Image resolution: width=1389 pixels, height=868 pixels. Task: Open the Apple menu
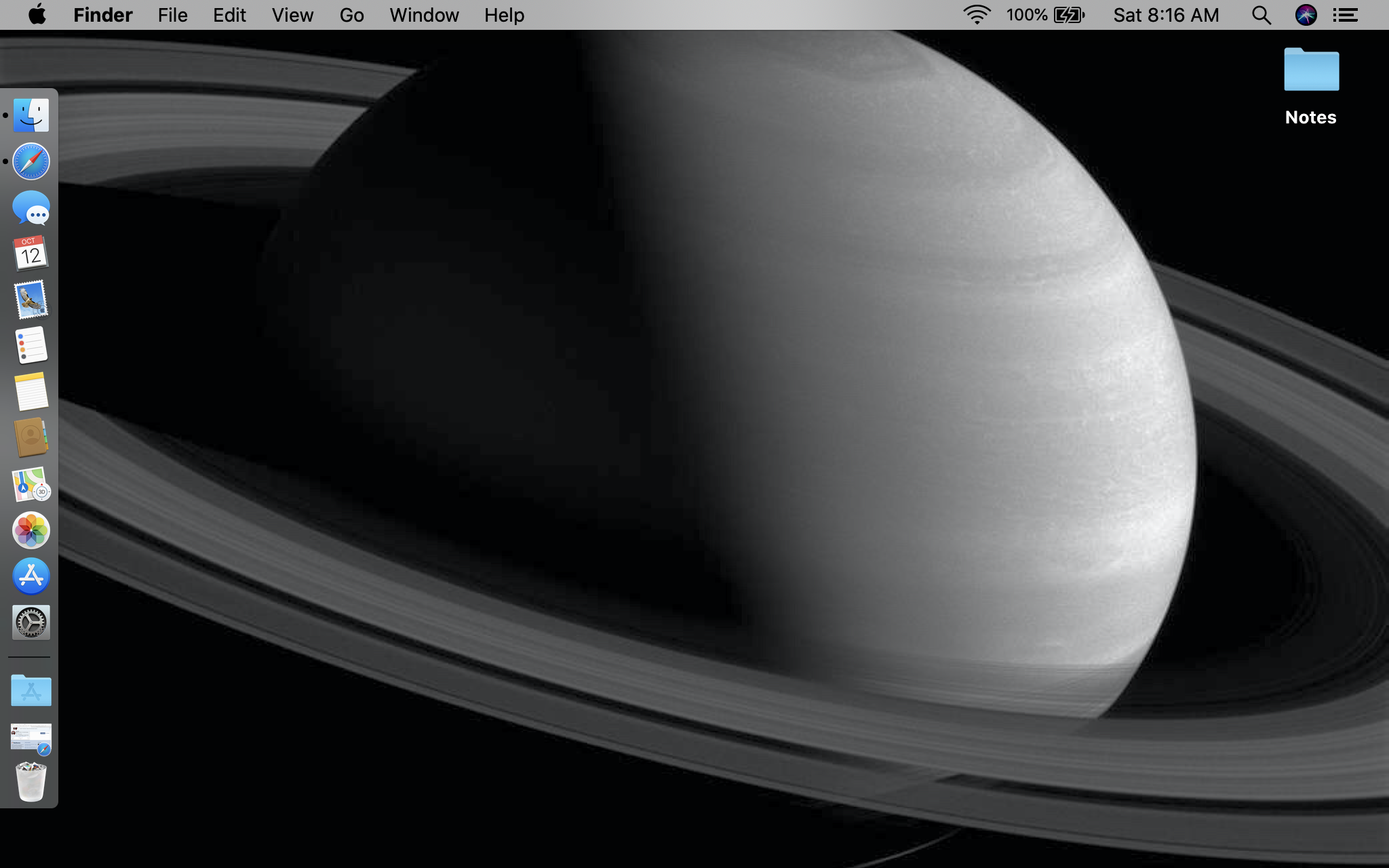[37, 14]
